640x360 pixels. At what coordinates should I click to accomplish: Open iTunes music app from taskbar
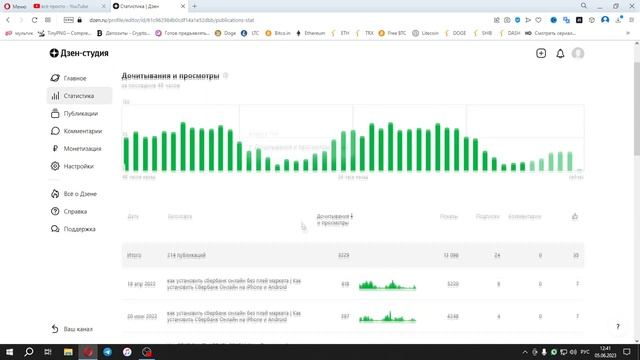tap(127, 352)
